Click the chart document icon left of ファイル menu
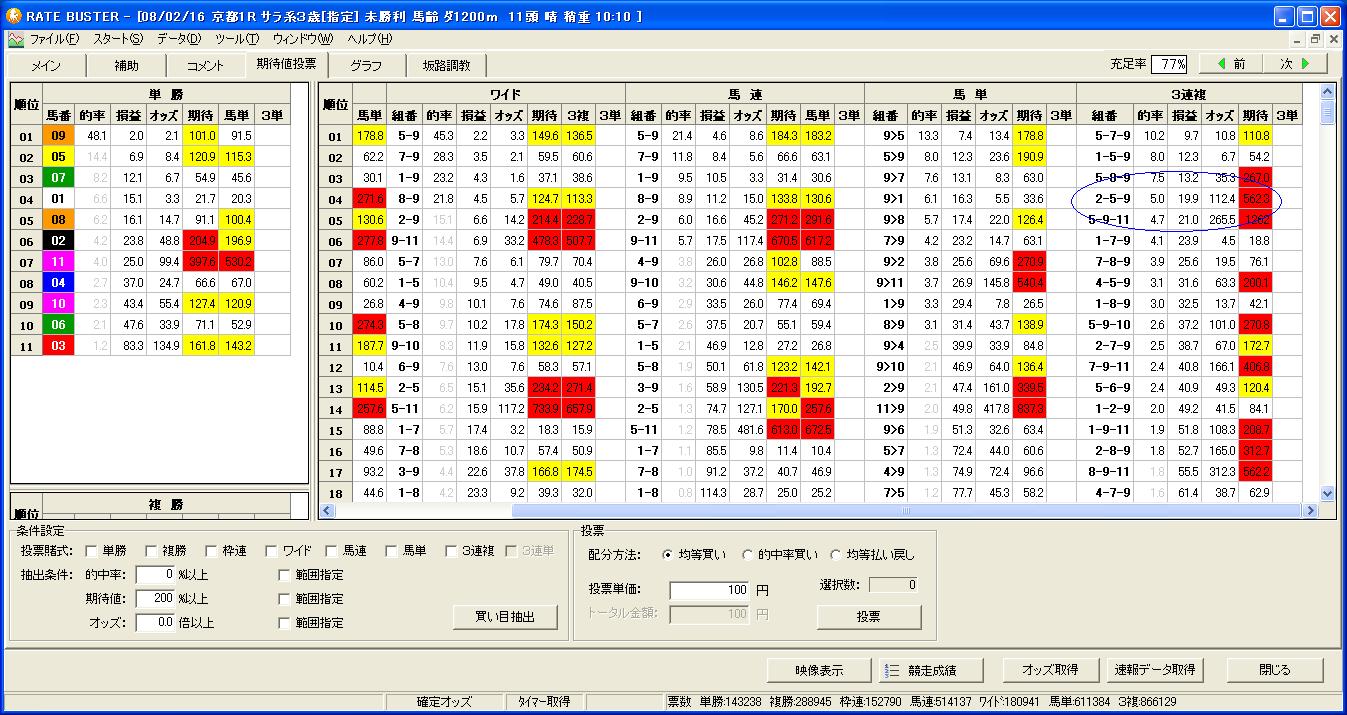 click(x=15, y=39)
